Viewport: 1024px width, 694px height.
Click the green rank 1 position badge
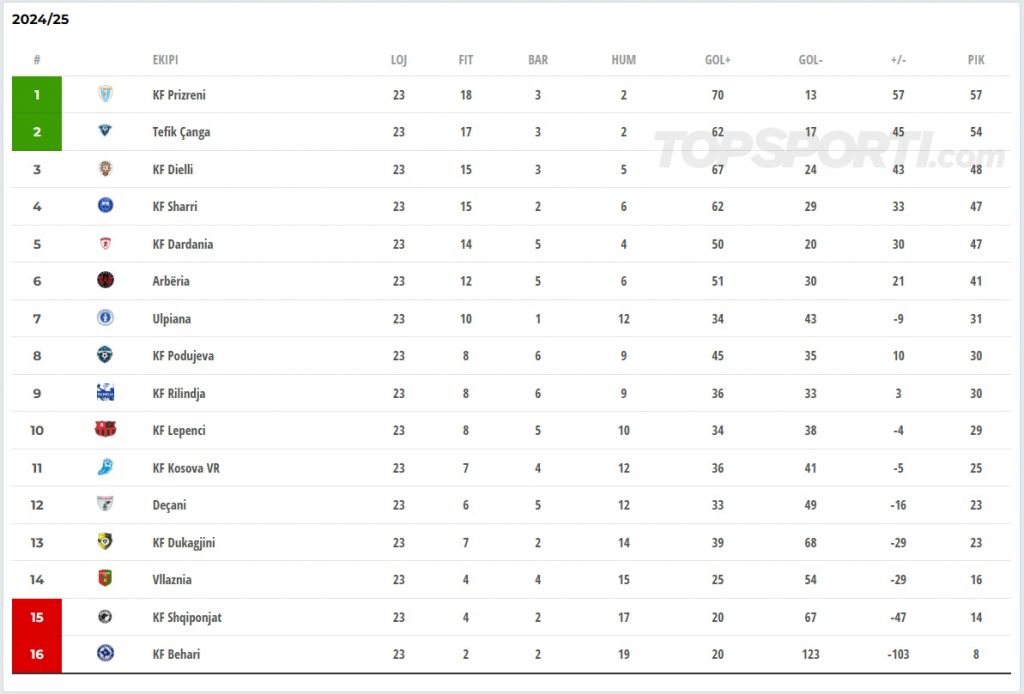tap(37, 95)
